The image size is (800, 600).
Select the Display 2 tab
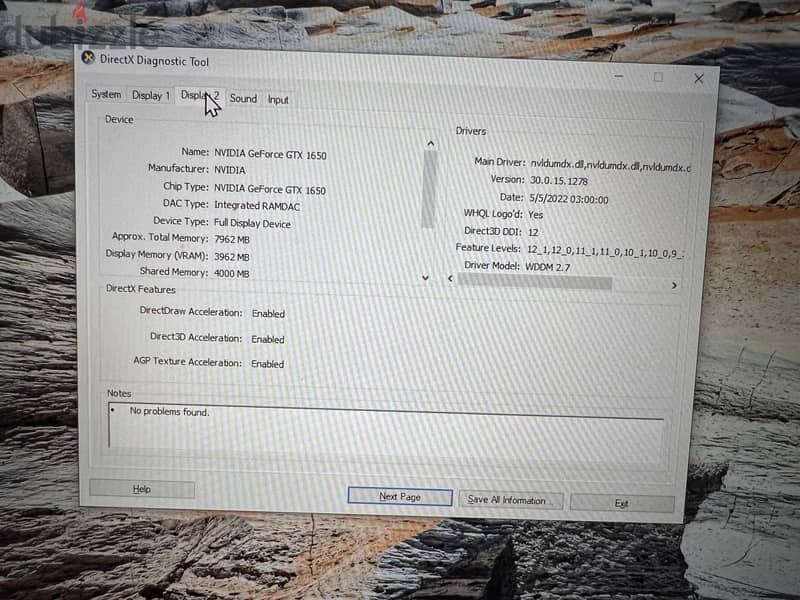200,95
